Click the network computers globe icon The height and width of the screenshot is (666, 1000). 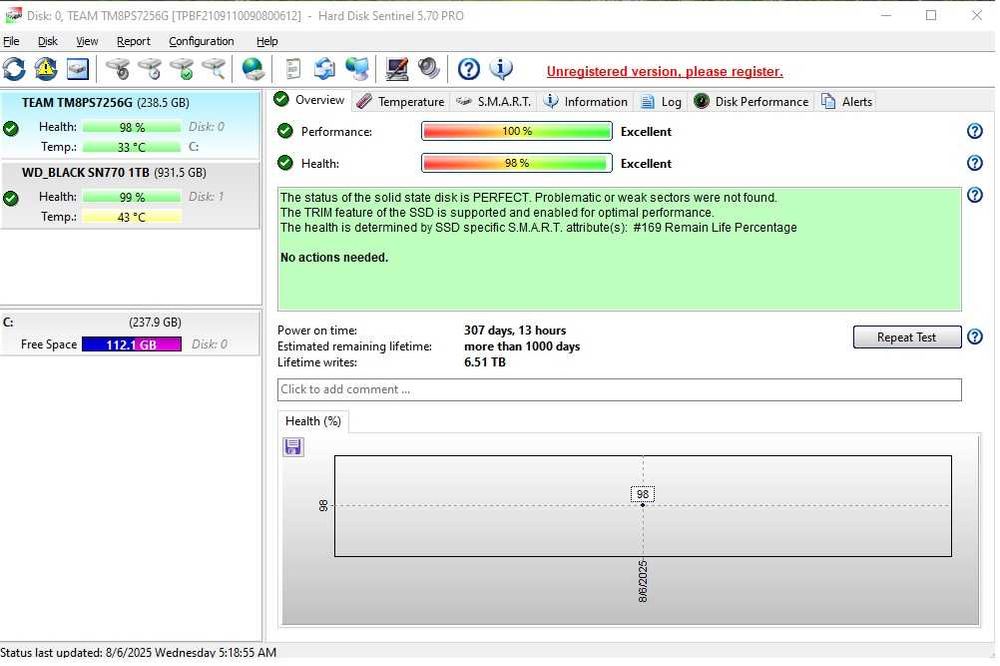pyautogui.click(x=357, y=69)
